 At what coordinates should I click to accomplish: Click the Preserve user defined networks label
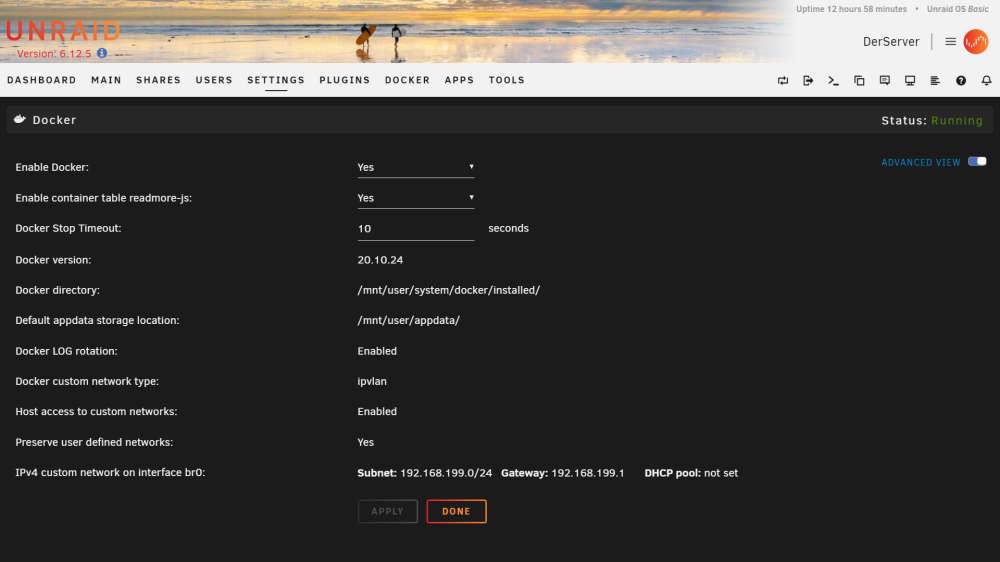(94, 442)
